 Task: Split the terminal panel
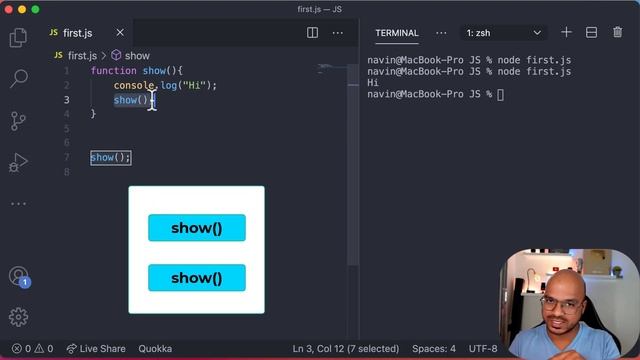[x=591, y=33]
